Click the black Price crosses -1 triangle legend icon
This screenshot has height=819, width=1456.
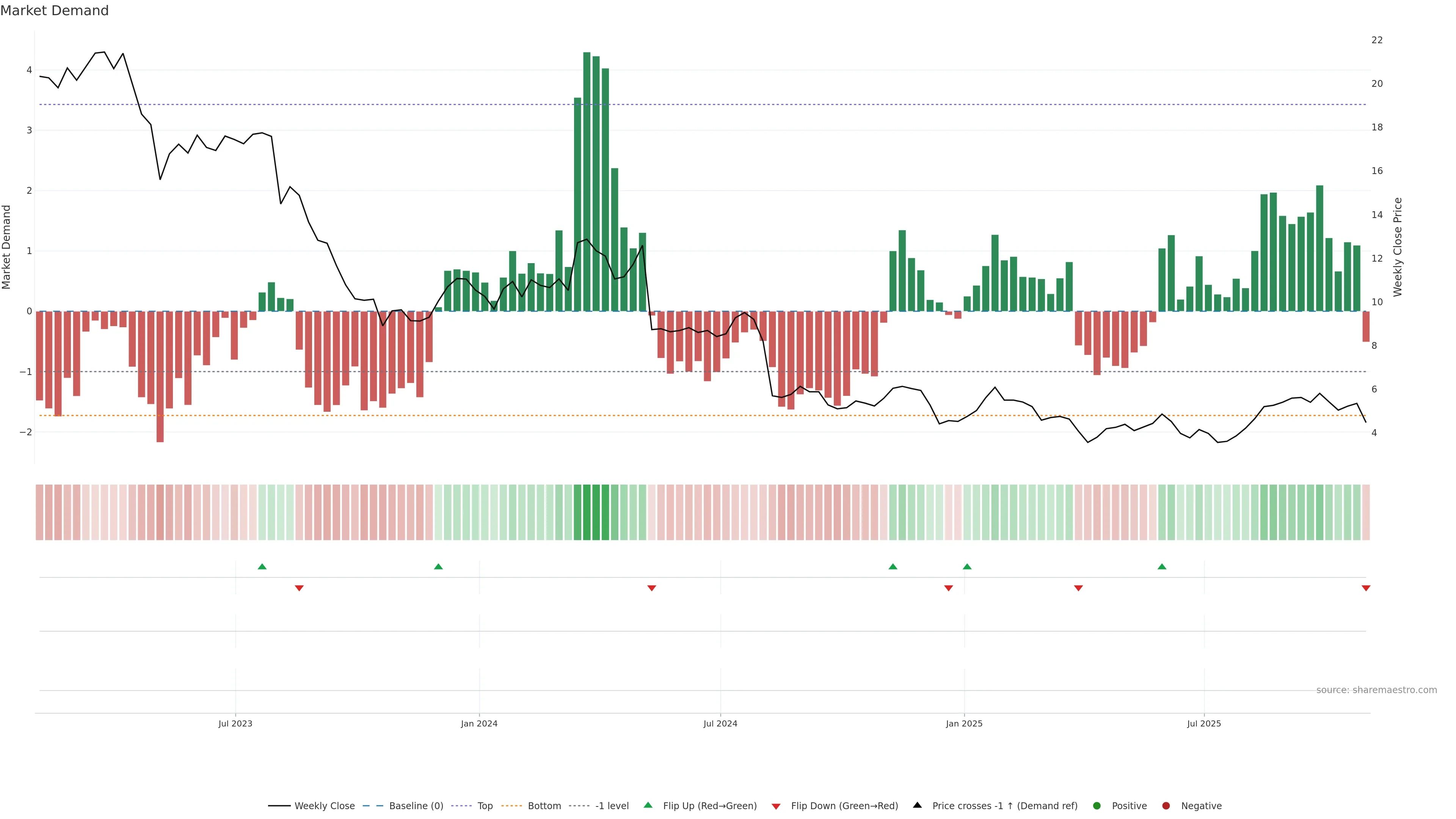pyautogui.click(x=917, y=805)
